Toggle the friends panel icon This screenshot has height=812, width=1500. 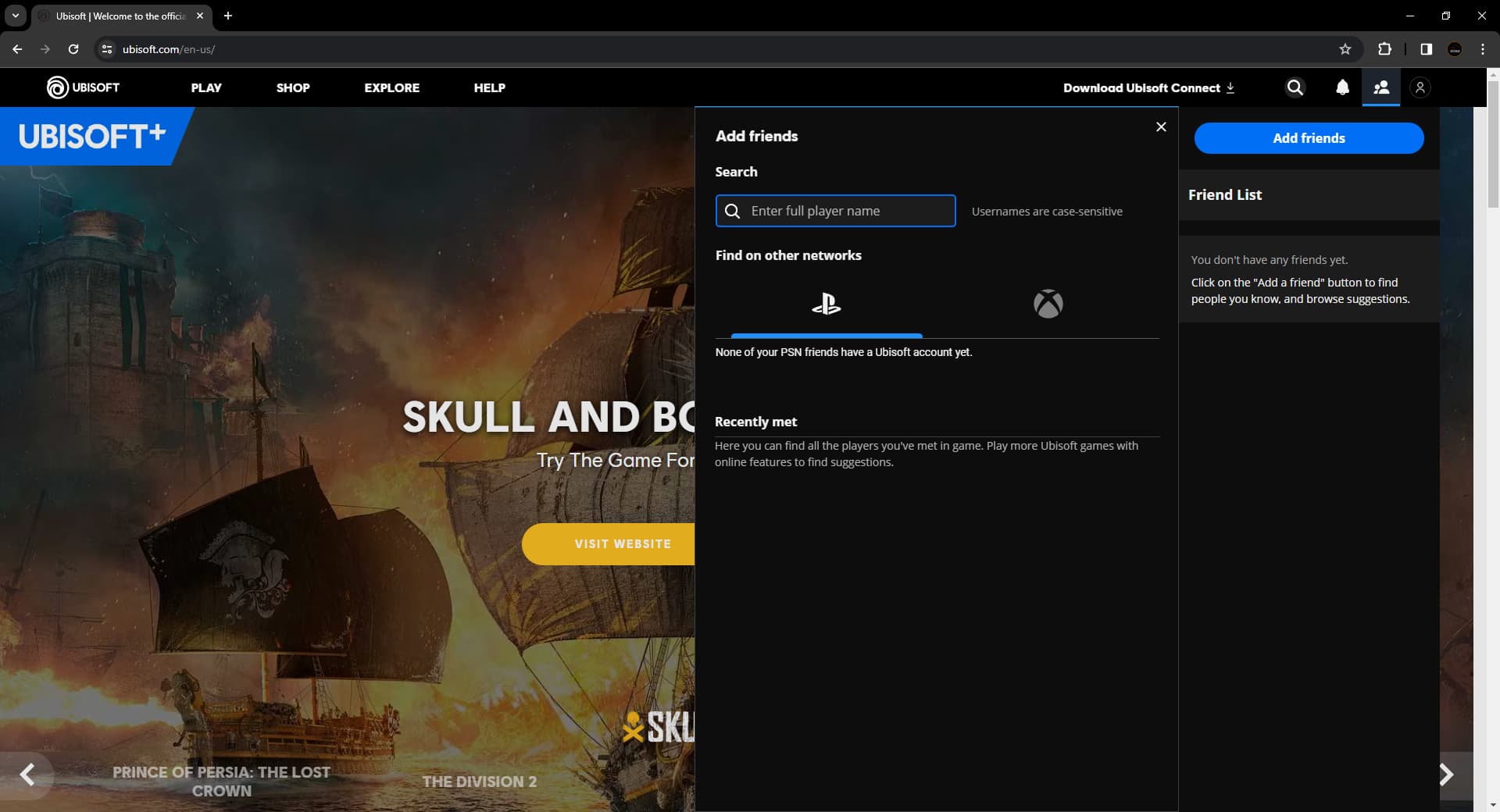[1380, 87]
